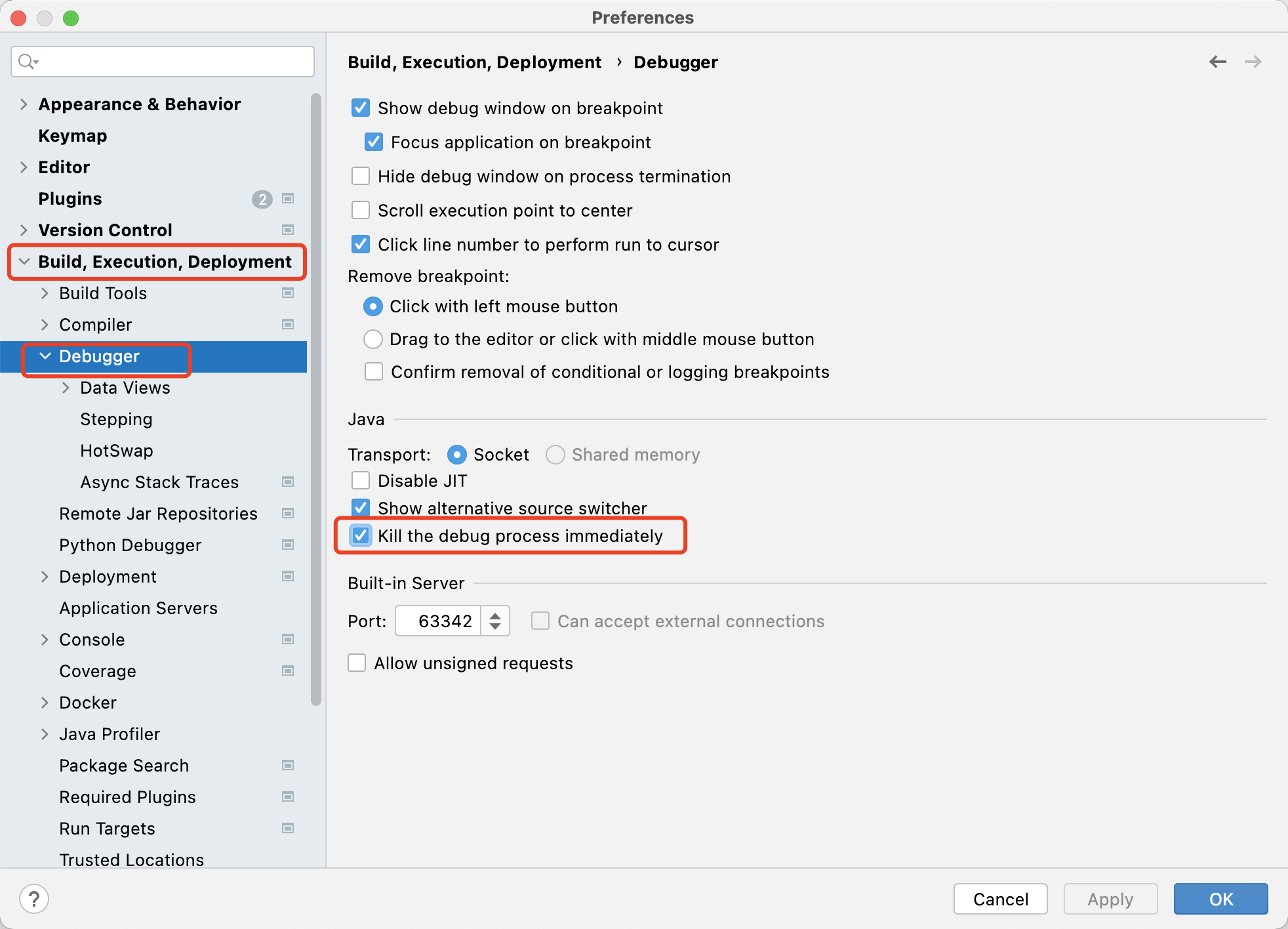Click the settings icon next to Async Stack Traces
The width and height of the screenshot is (1288, 929).
[x=288, y=482]
